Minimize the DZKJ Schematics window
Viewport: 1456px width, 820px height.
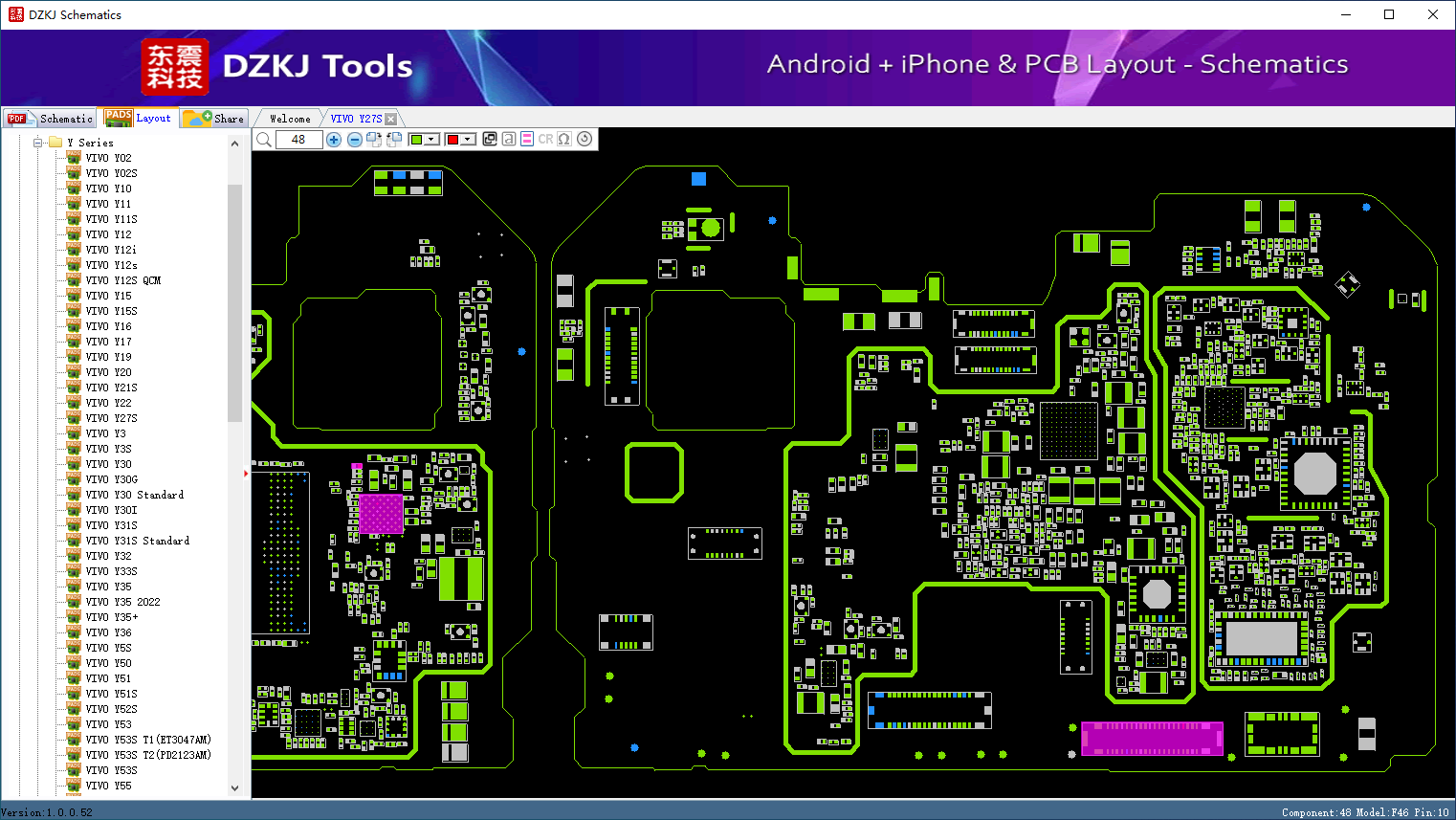click(x=1345, y=14)
